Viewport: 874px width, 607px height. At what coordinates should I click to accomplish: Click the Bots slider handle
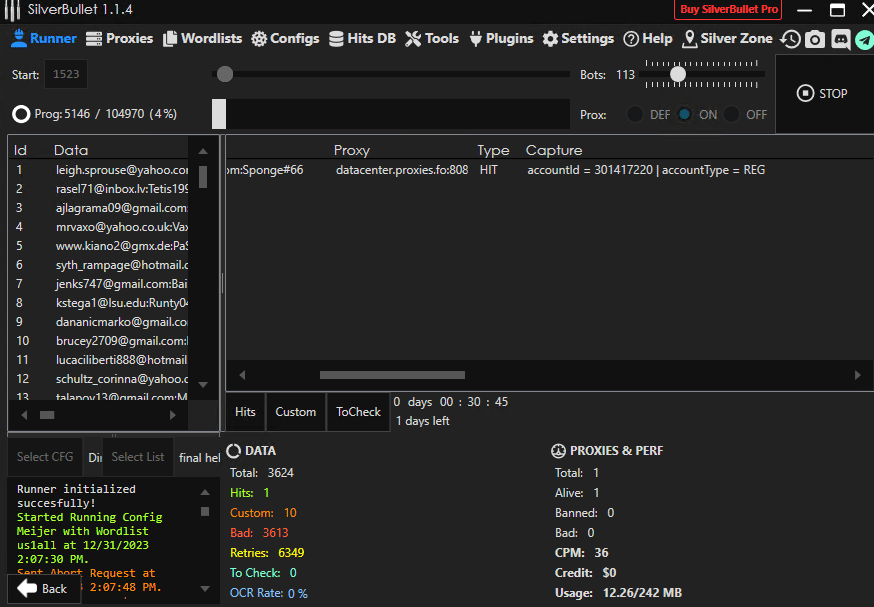click(678, 74)
